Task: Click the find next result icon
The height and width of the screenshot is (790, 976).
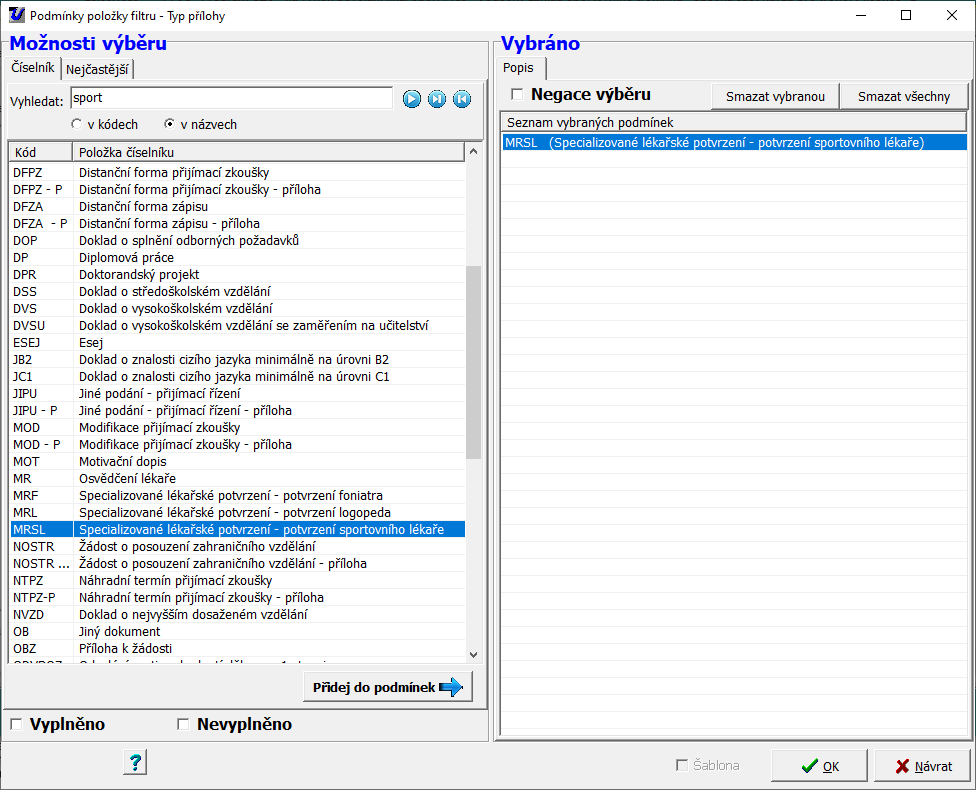Action: click(437, 98)
